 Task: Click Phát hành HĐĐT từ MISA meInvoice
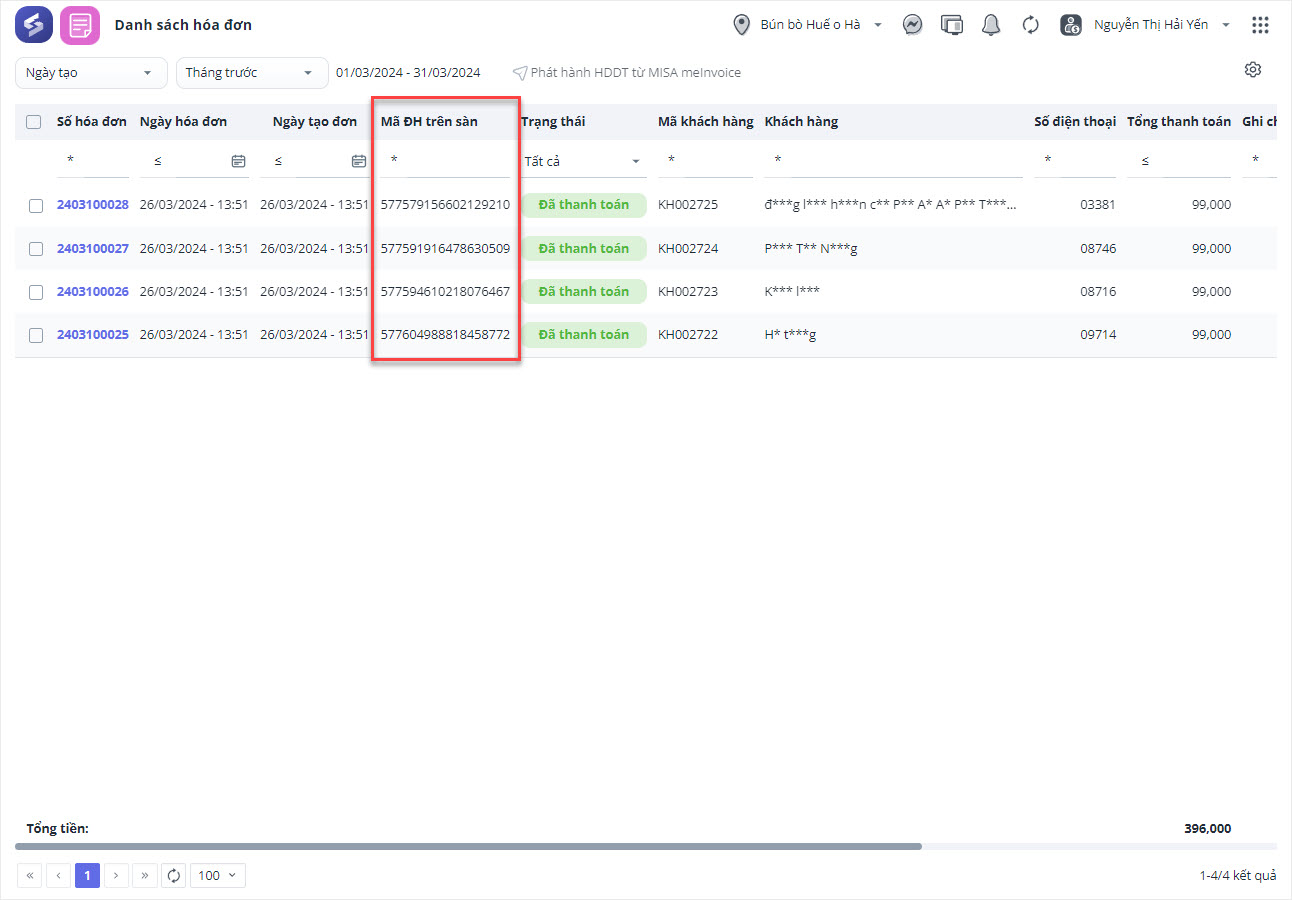click(627, 73)
